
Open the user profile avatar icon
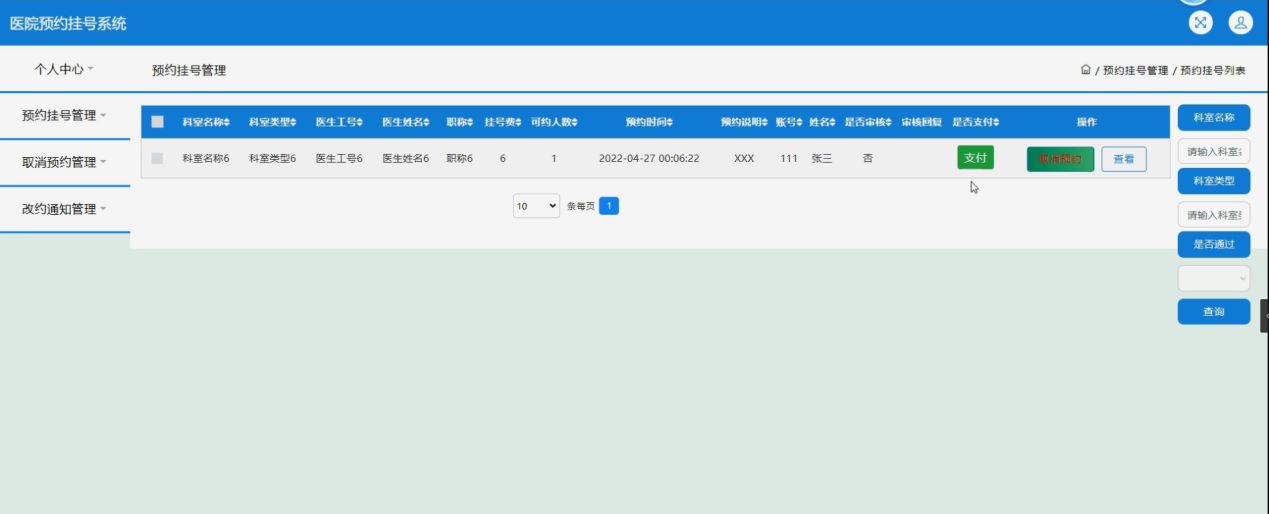[1241, 23]
